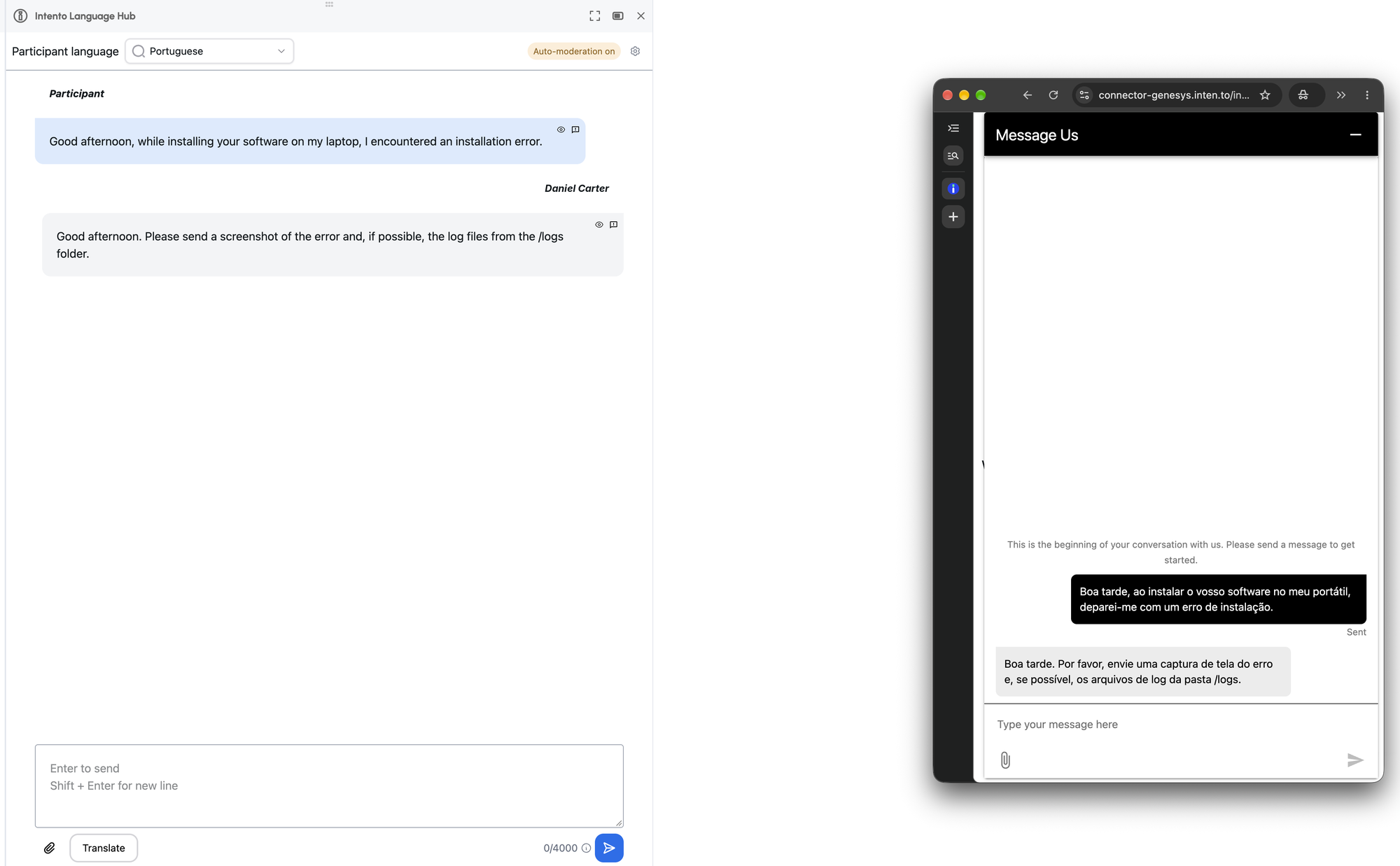Open auto-moderation settings gear
1400x866 pixels.
(636, 51)
